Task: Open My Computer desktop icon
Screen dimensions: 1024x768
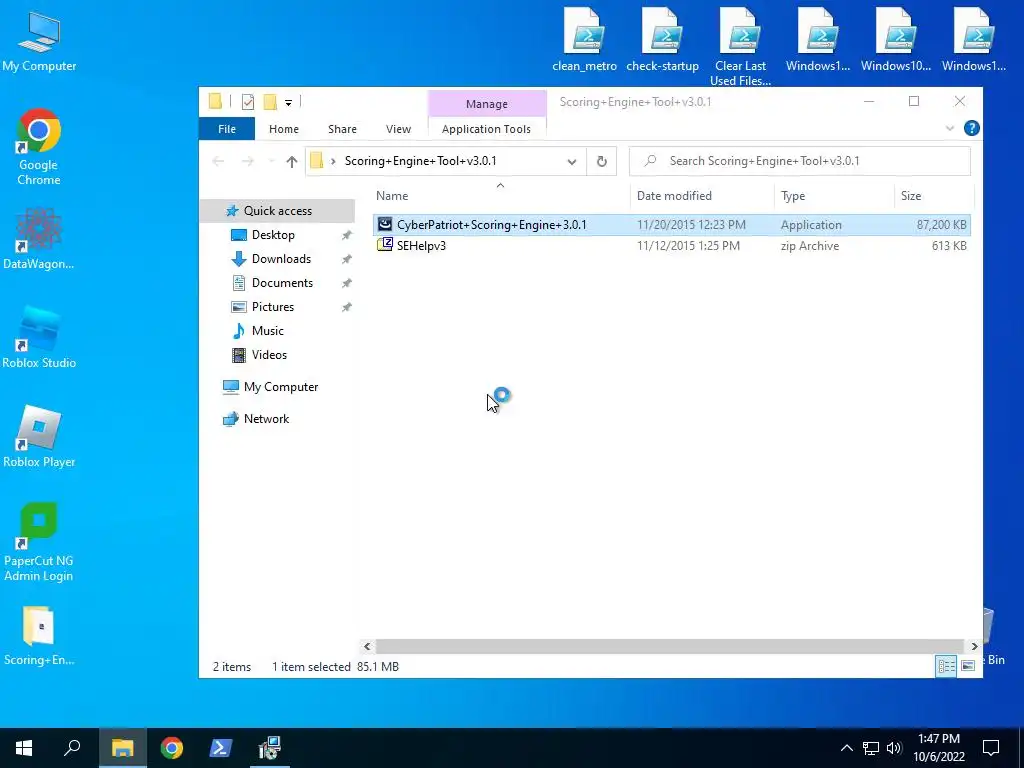Action: (39, 40)
